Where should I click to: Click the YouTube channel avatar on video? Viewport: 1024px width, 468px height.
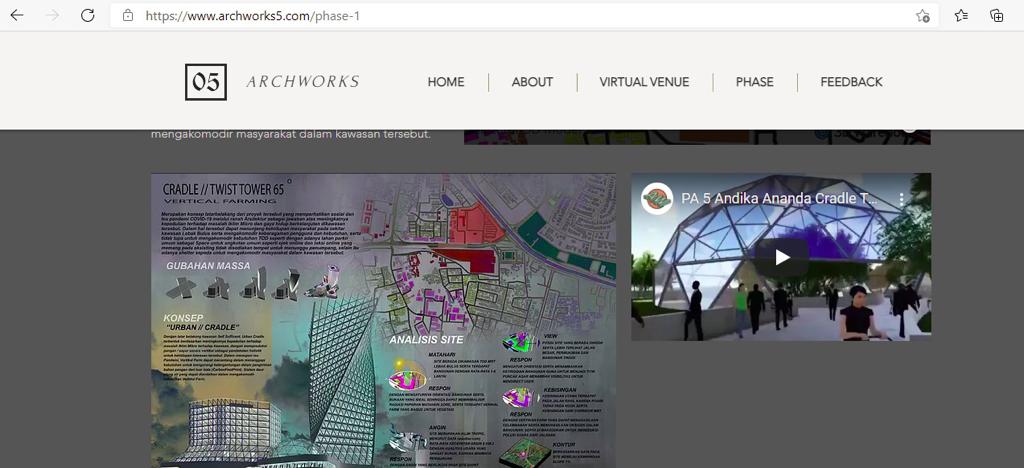(x=657, y=198)
